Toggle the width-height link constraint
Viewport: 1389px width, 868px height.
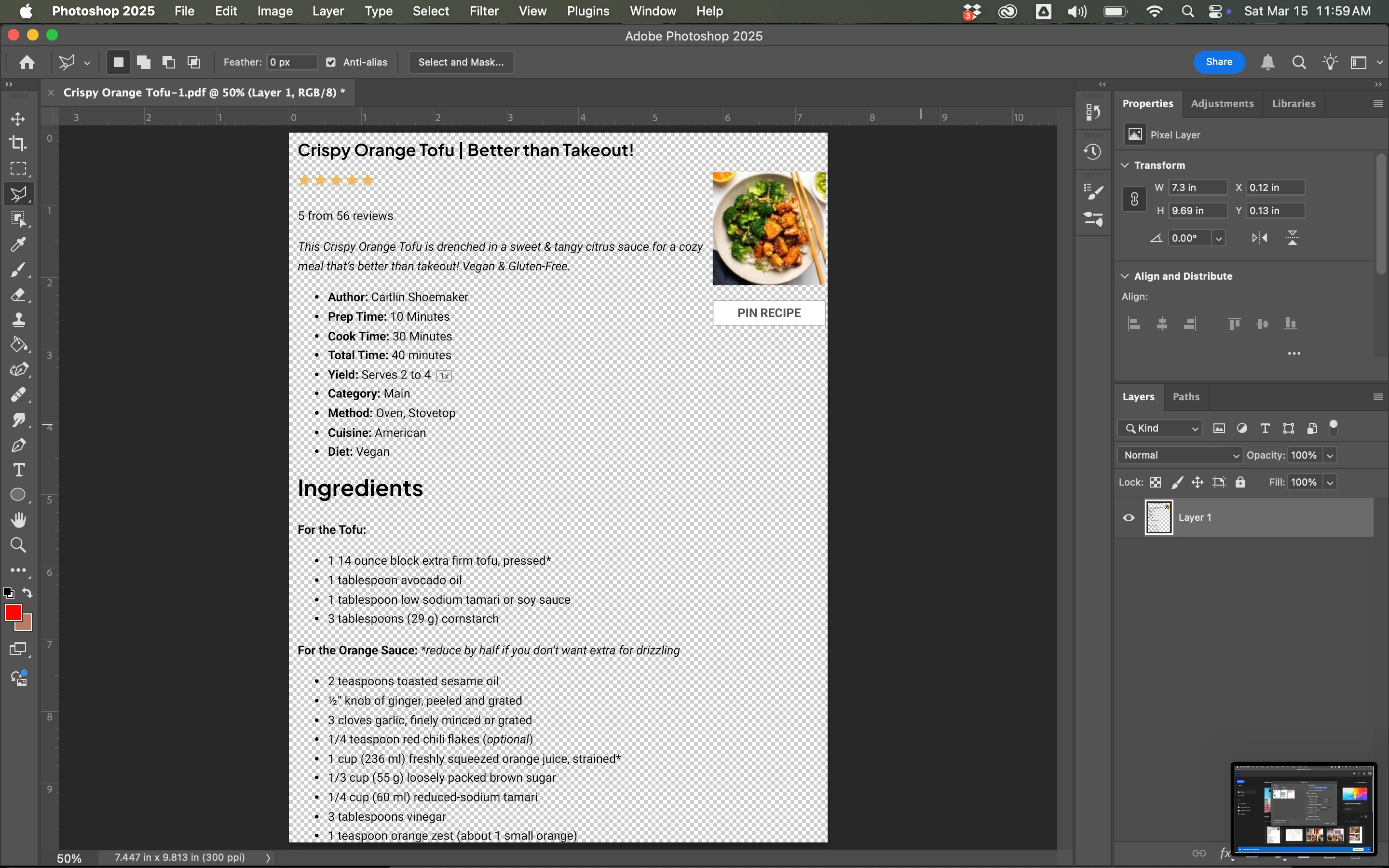point(1134,199)
